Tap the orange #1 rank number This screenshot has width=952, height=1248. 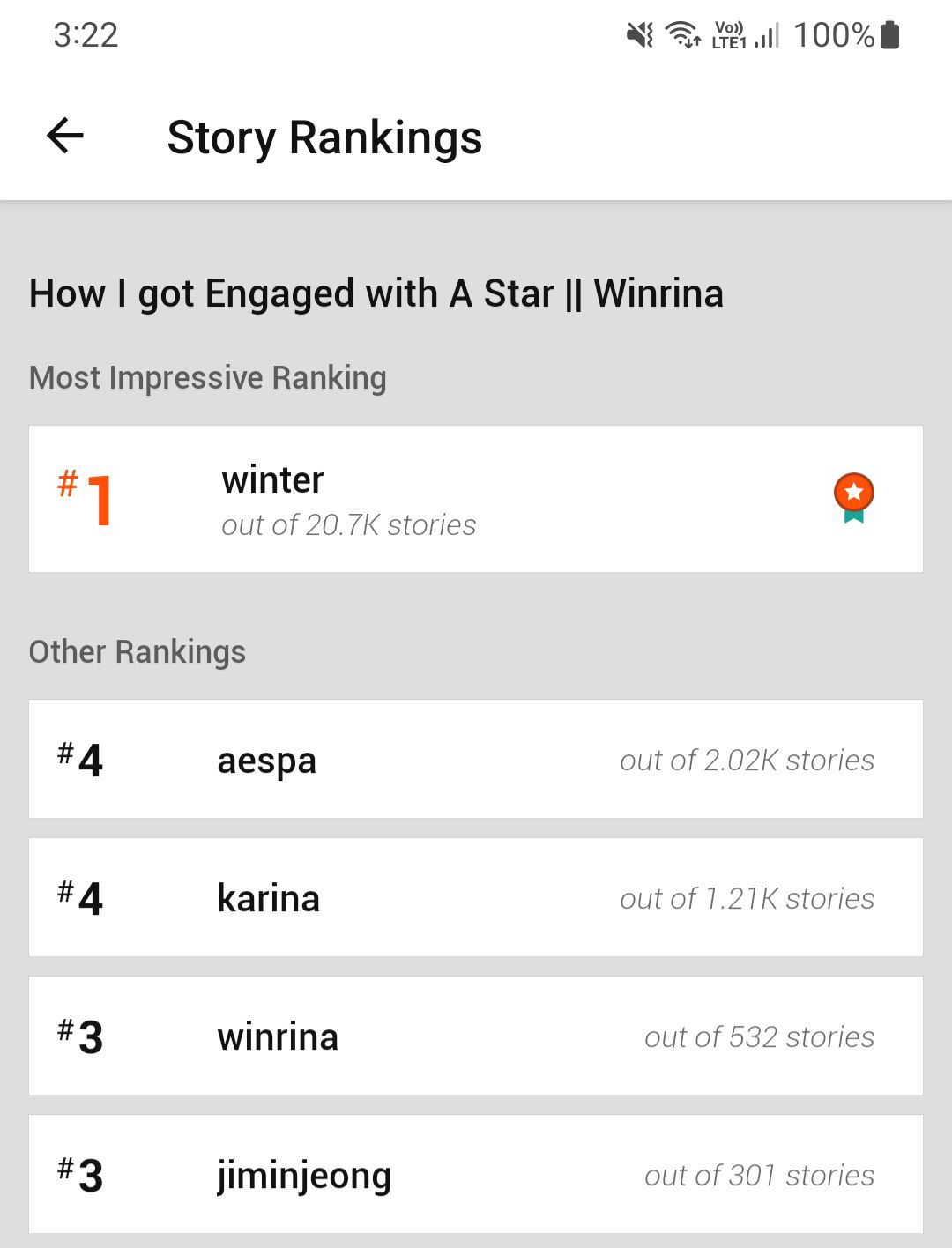tap(86, 499)
